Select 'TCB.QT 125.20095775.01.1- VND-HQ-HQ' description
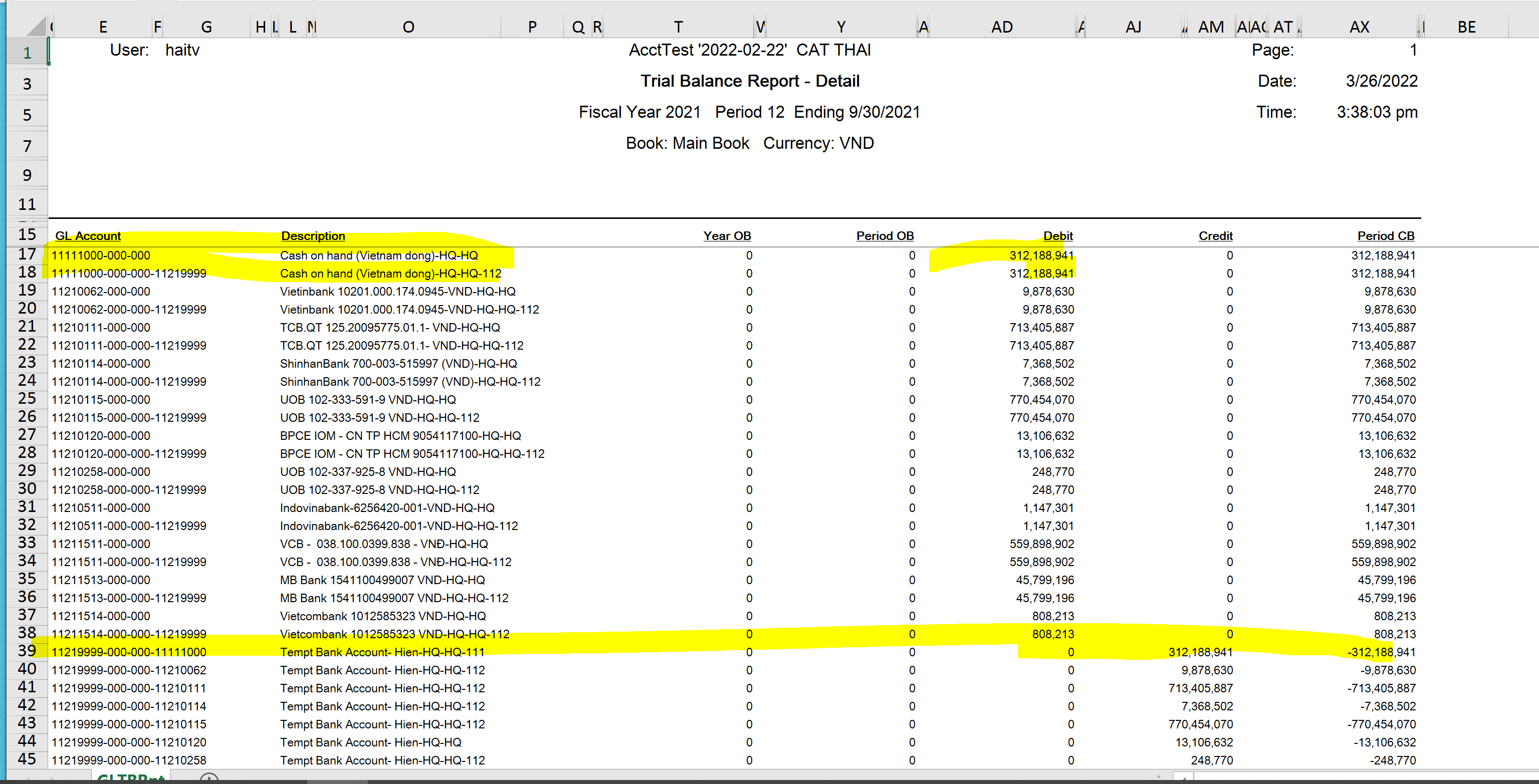Viewport: 1539px width, 784px height. pyautogui.click(x=390, y=327)
